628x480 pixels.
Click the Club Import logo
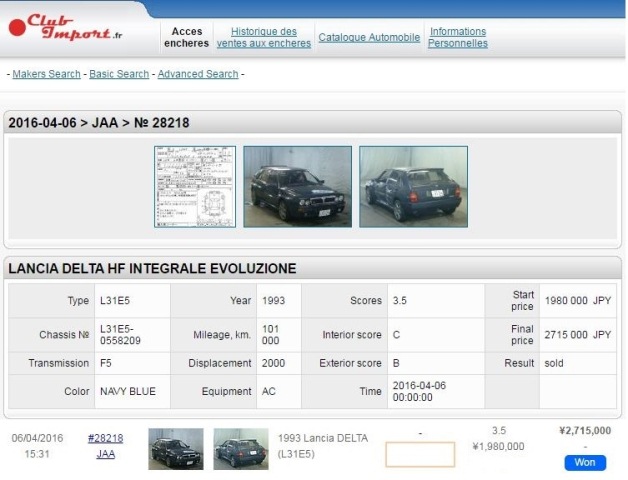pyautogui.click(x=65, y=27)
